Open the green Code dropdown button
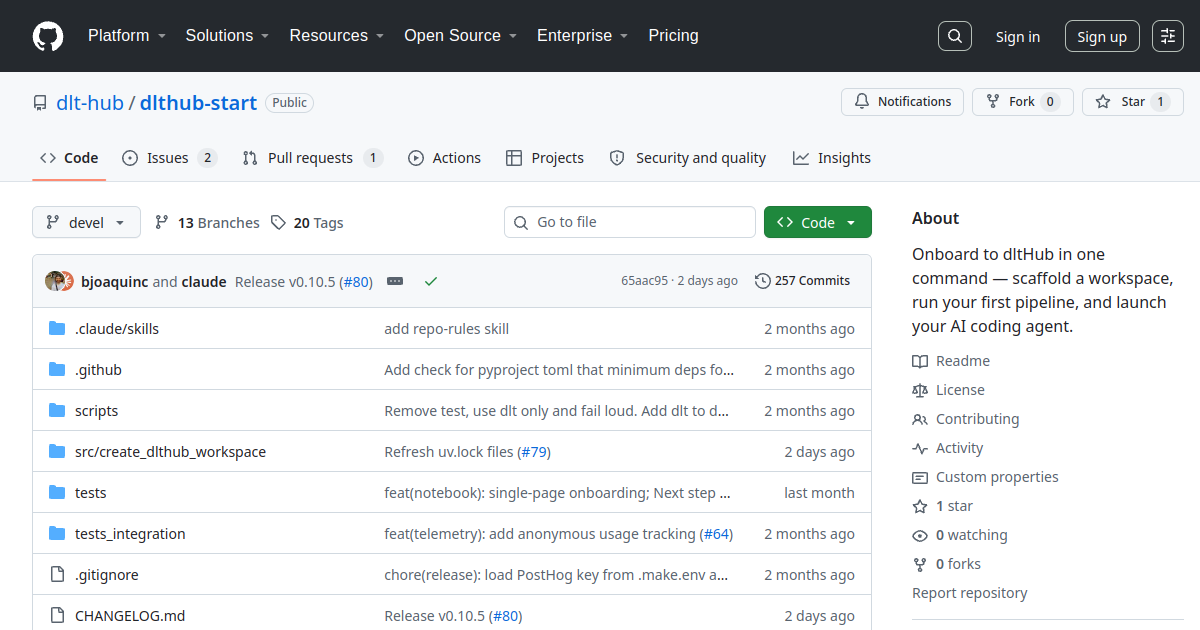 818,223
